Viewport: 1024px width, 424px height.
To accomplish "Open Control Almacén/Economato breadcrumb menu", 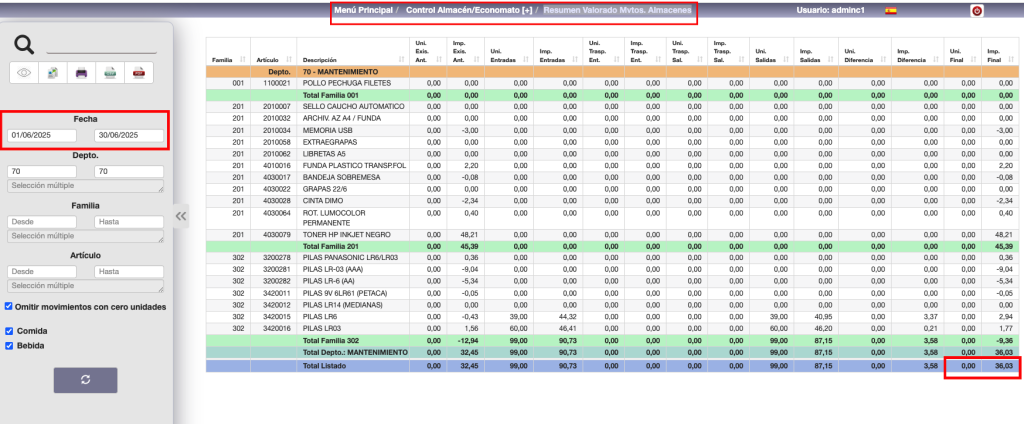I will (x=469, y=10).
